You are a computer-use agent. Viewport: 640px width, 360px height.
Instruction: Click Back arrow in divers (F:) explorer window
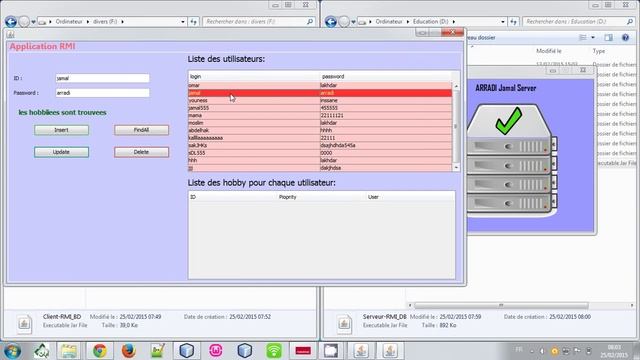11,21
